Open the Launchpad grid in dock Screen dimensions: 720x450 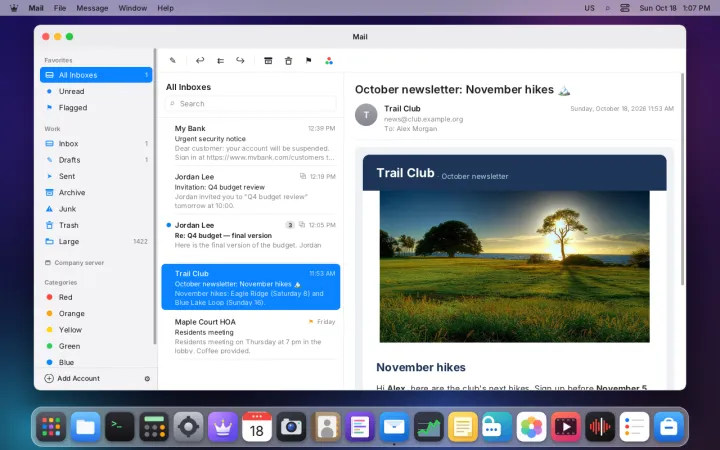[51, 427]
